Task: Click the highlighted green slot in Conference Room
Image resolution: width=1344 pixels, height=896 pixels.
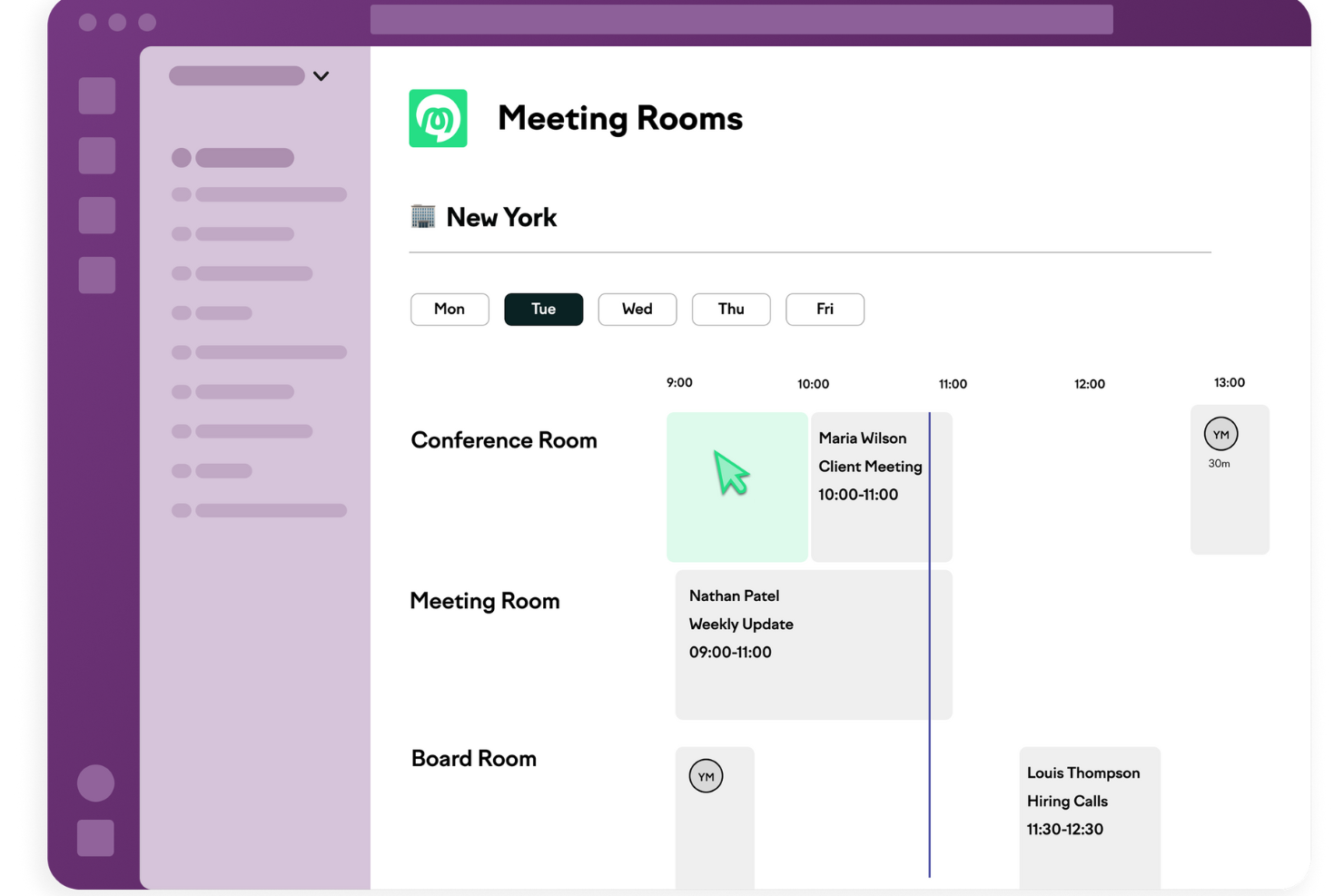Action: pyautogui.click(x=736, y=487)
